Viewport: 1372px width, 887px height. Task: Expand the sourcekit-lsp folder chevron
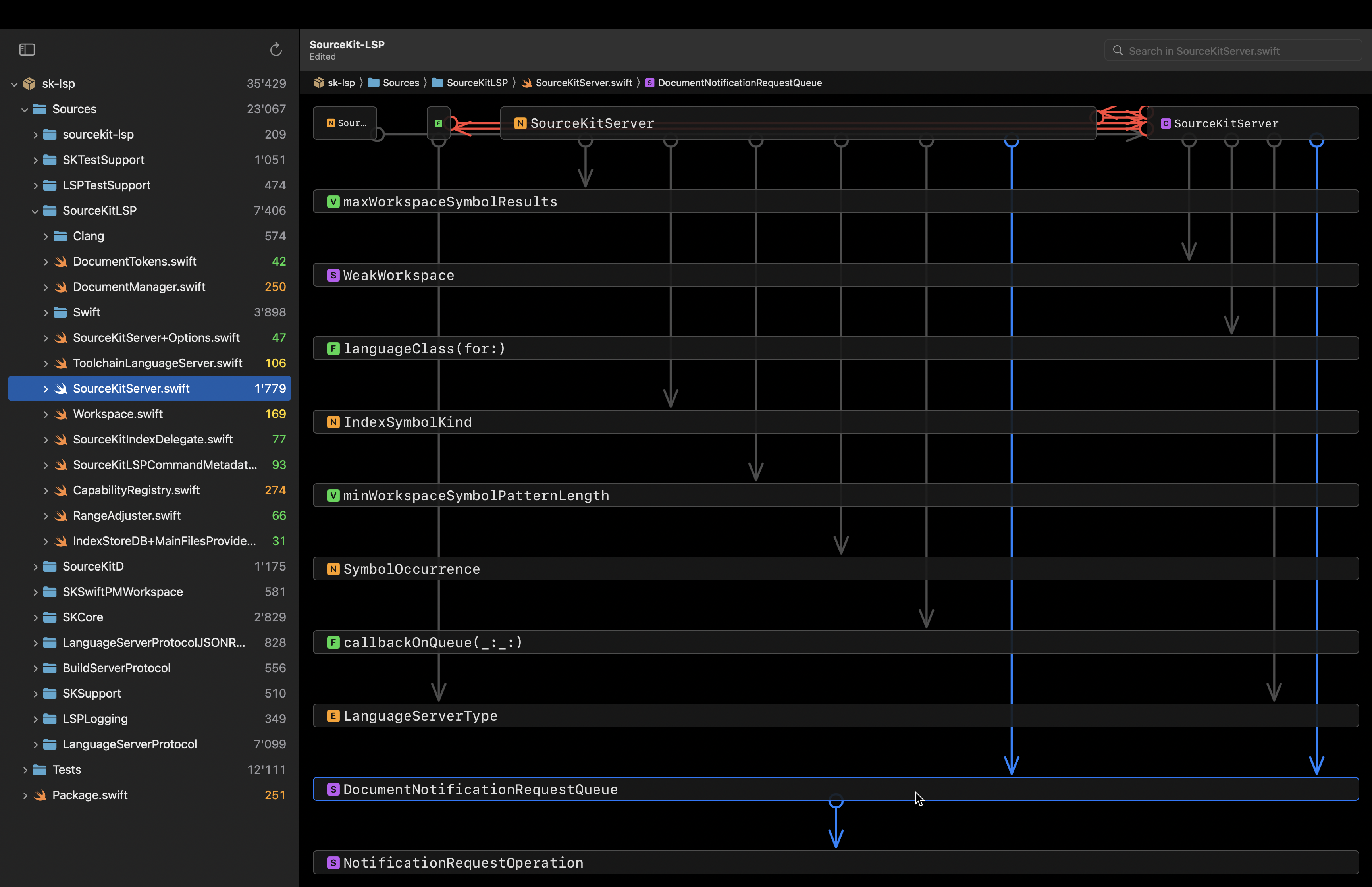(35, 135)
